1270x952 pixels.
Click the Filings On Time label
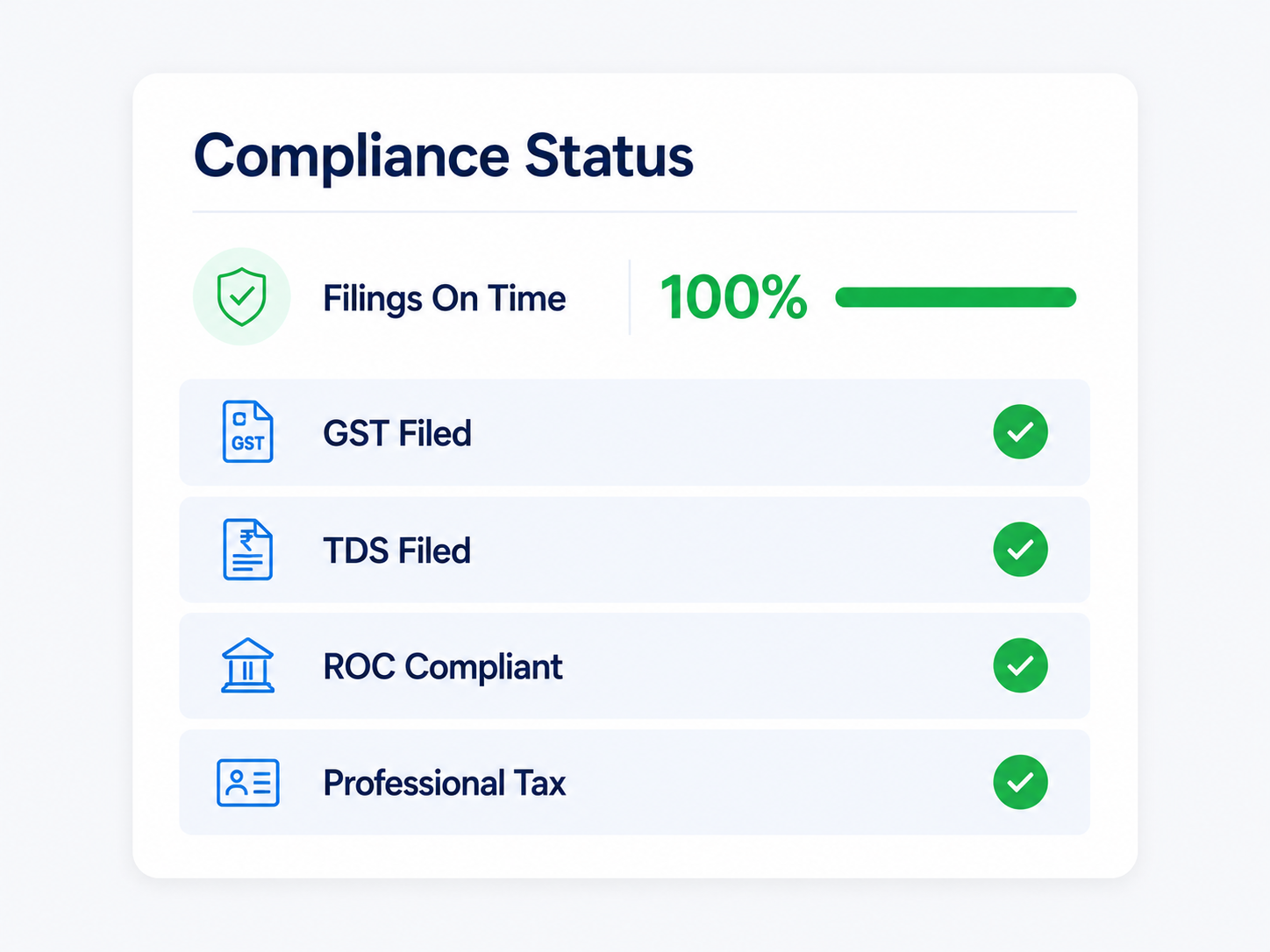(x=445, y=298)
